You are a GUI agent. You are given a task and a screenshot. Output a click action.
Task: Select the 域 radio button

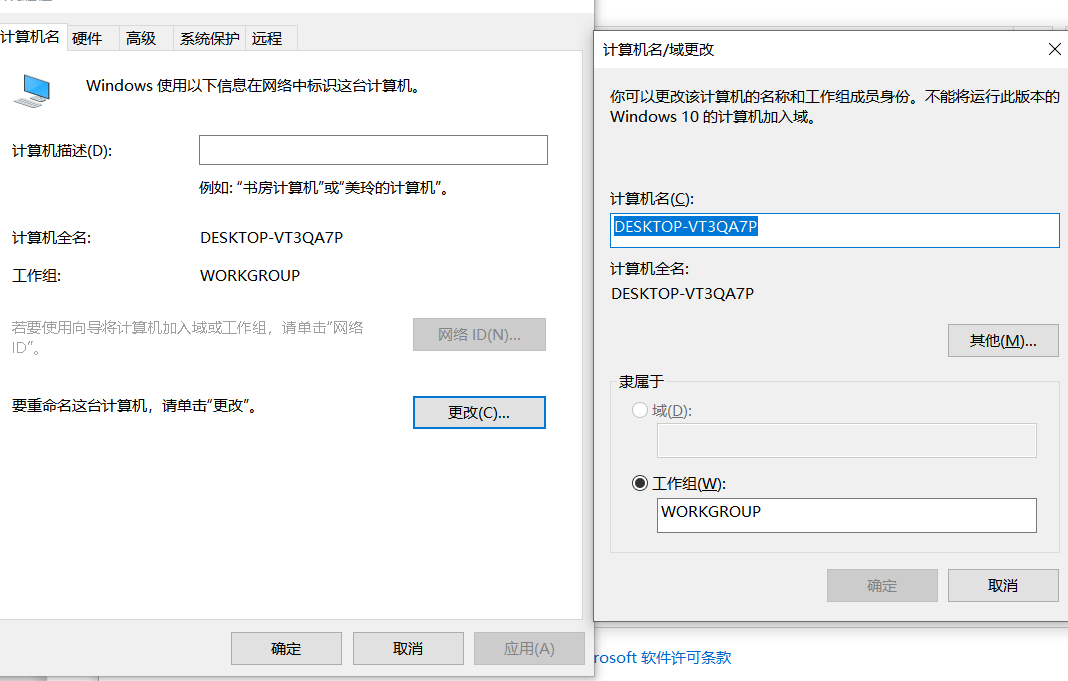click(x=640, y=410)
